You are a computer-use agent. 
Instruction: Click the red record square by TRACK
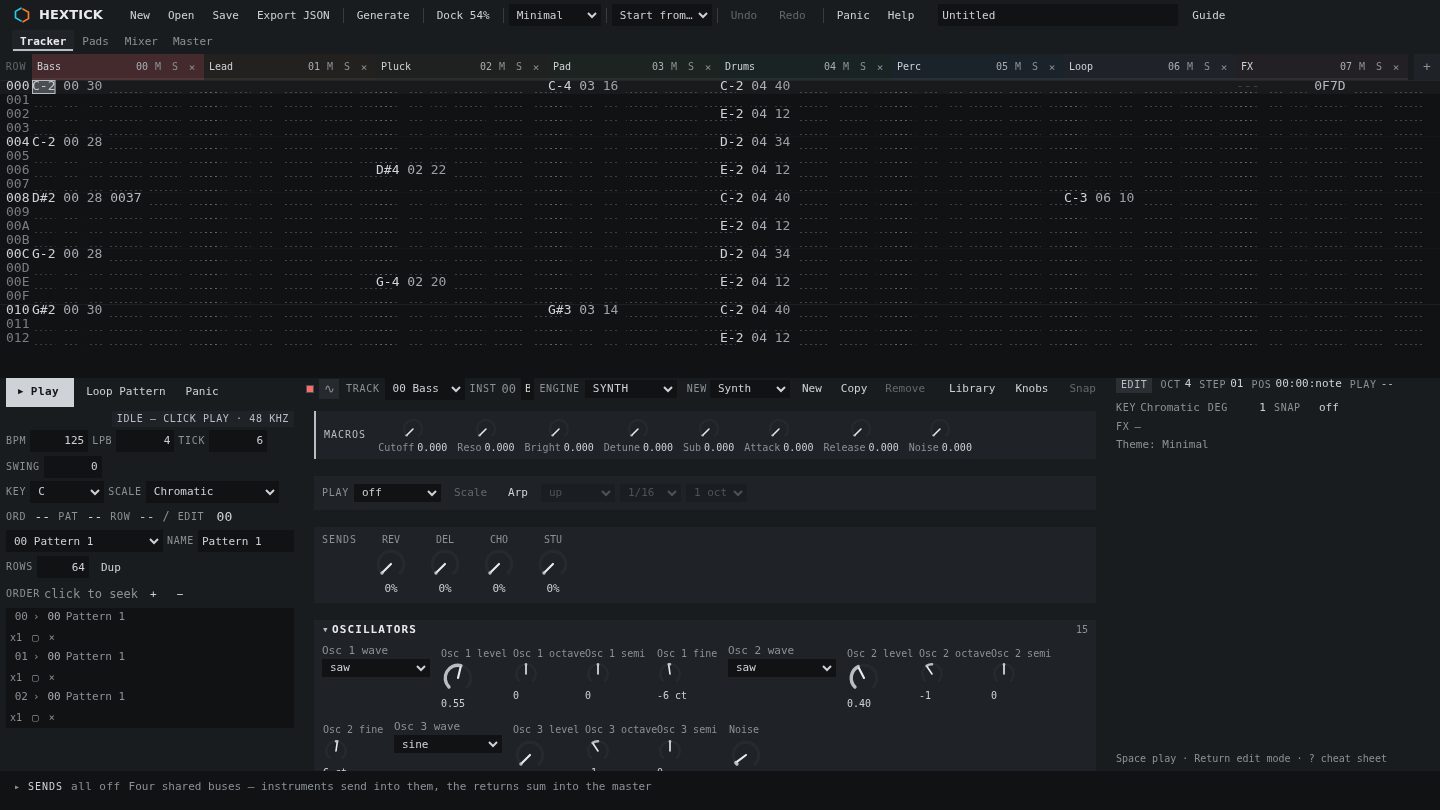[310, 389]
